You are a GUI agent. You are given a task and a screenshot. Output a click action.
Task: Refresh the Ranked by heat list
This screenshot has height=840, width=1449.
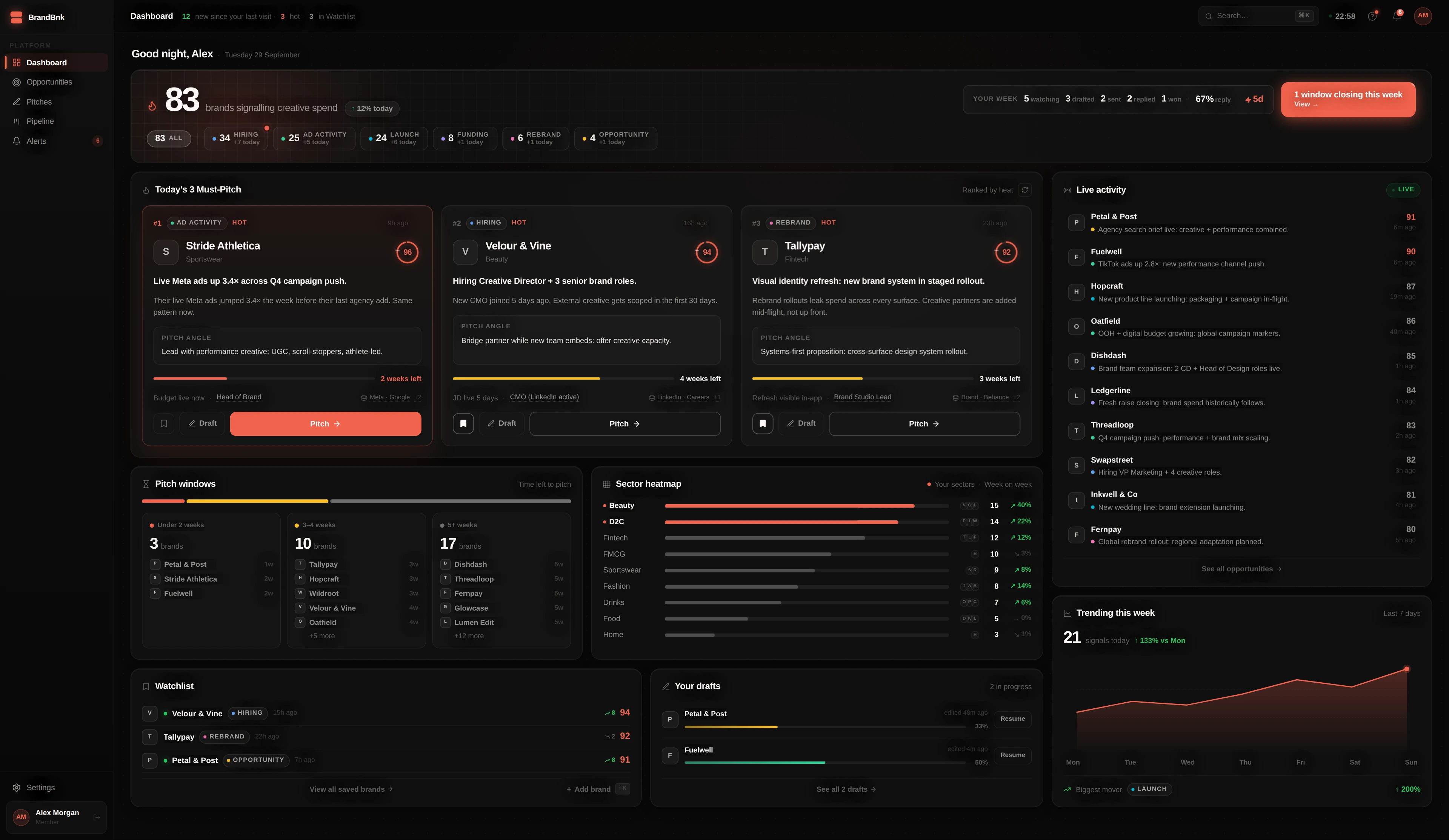[x=1024, y=190]
